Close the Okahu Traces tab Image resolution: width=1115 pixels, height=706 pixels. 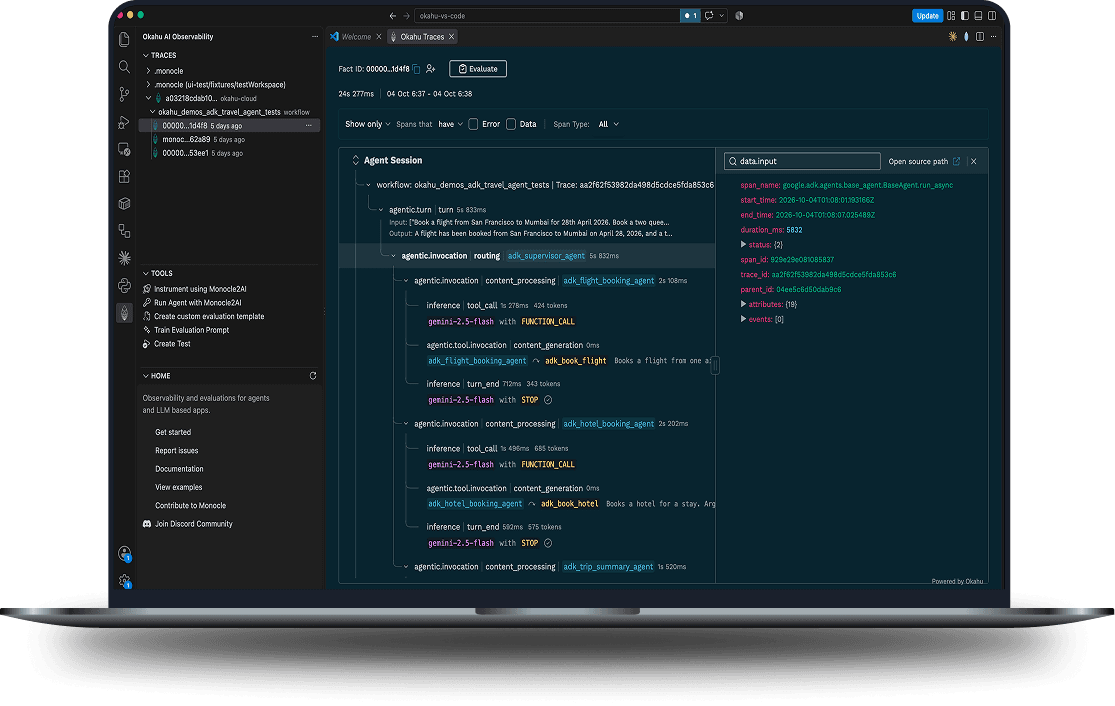[452, 37]
